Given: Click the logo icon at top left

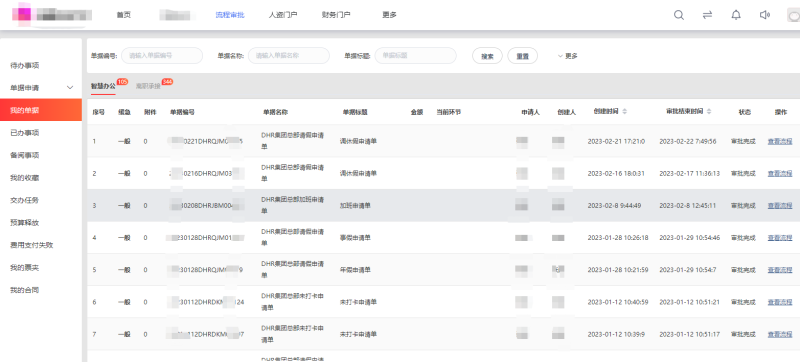Looking at the screenshot, I should pos(21,15).
